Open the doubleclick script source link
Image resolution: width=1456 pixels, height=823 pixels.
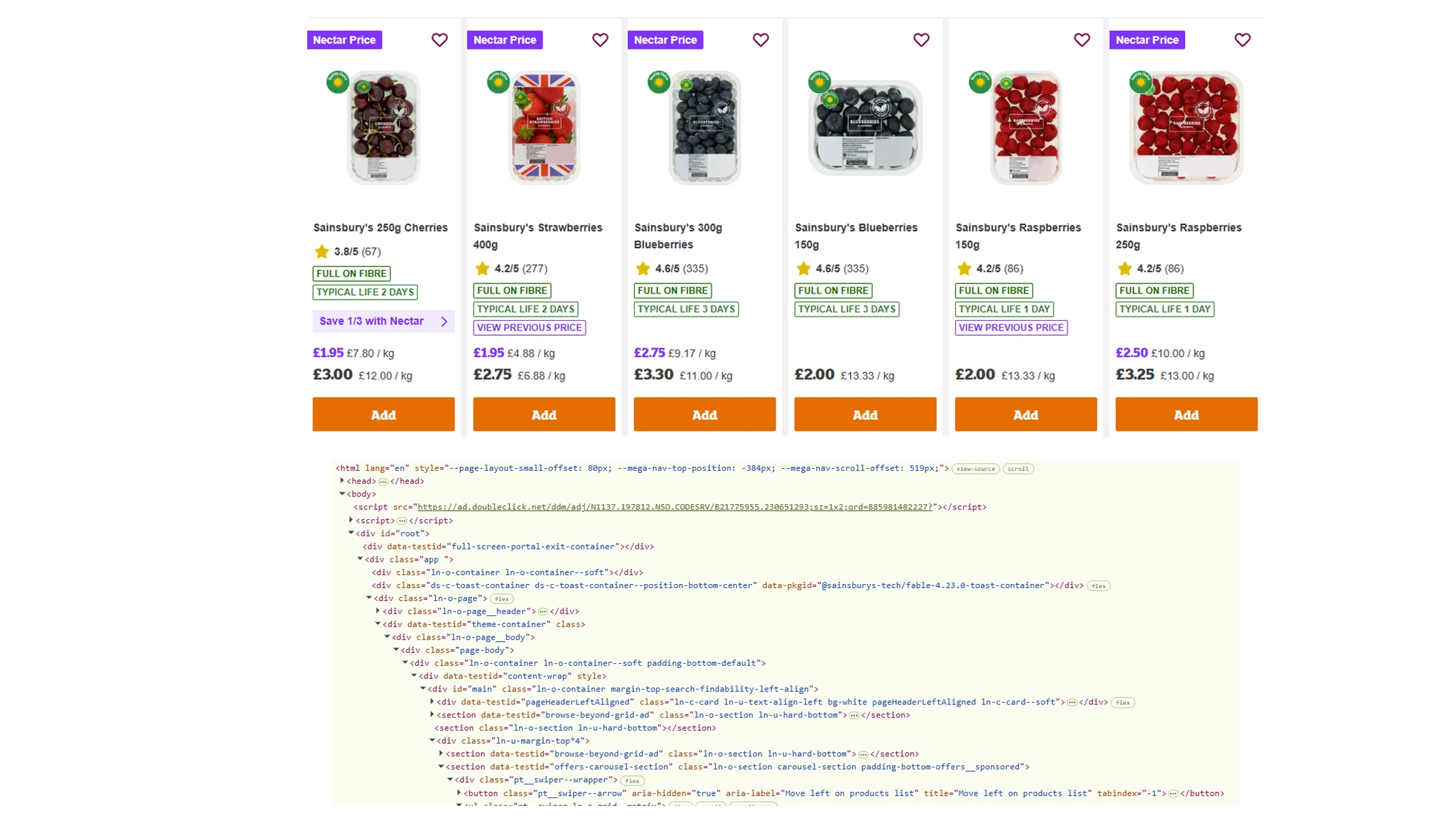pyautogui.click(x=675, y=507)
